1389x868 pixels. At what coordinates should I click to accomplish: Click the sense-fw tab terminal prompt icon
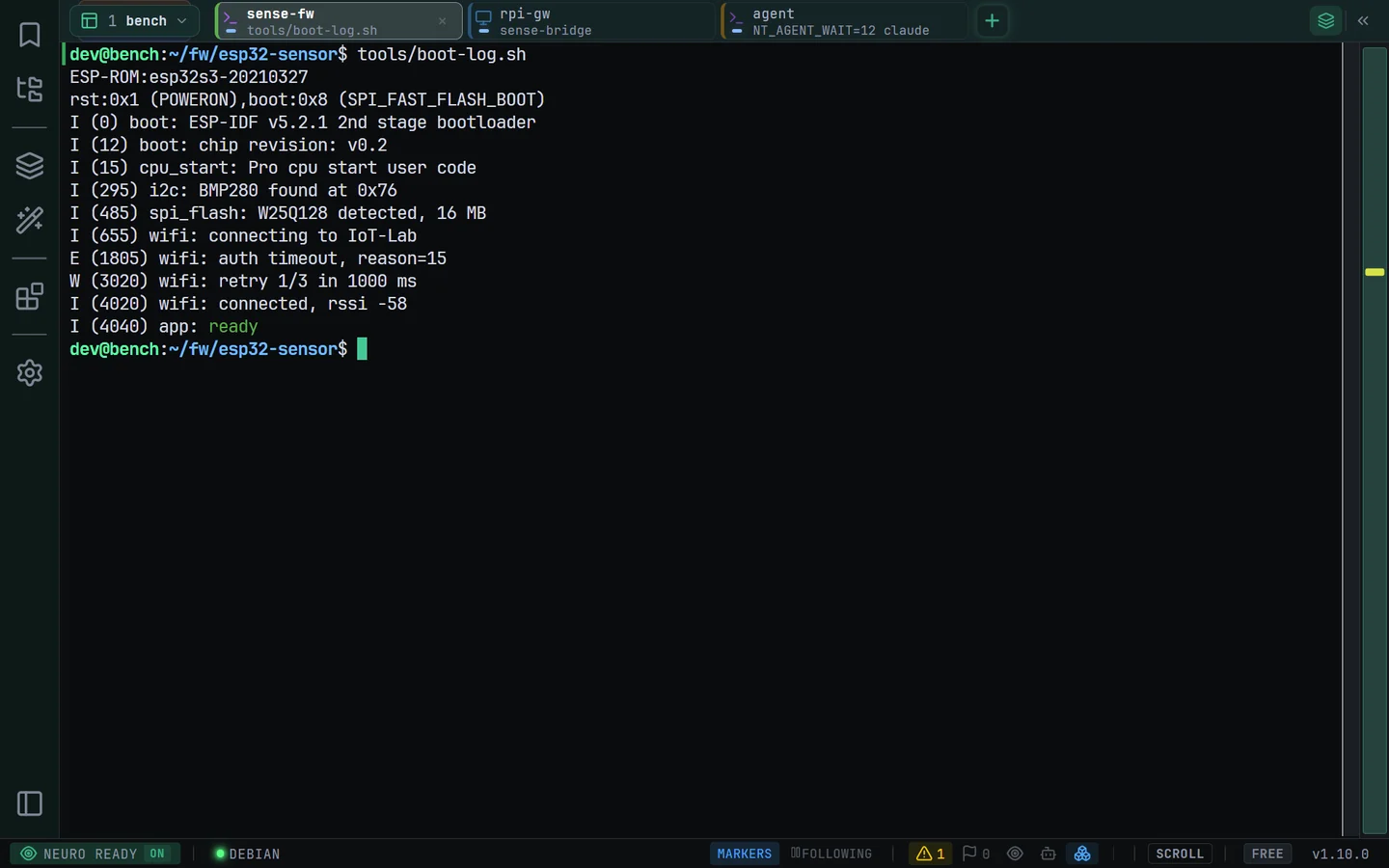(231, 16)
